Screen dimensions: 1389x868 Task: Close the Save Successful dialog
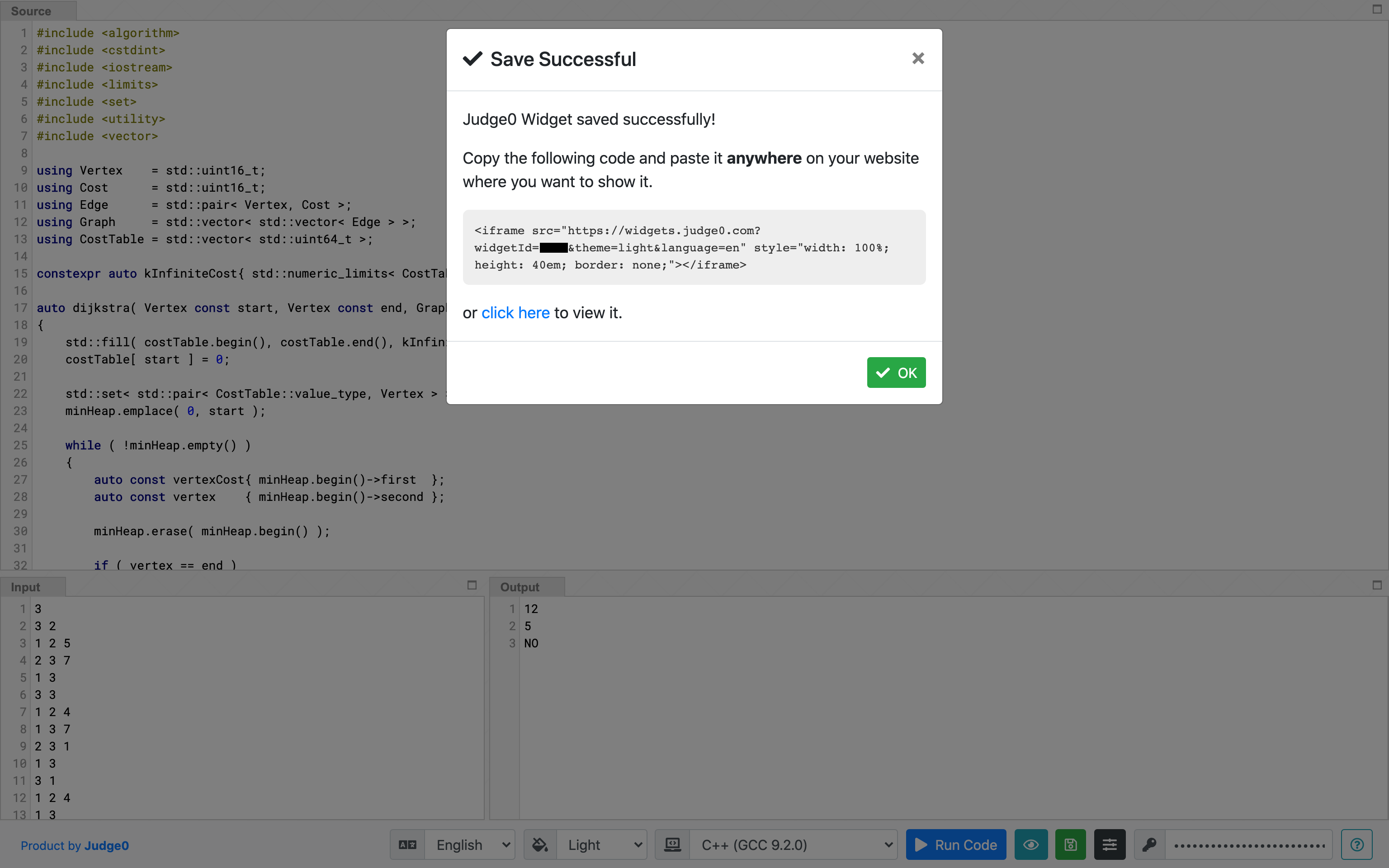(x=918, y=59)
